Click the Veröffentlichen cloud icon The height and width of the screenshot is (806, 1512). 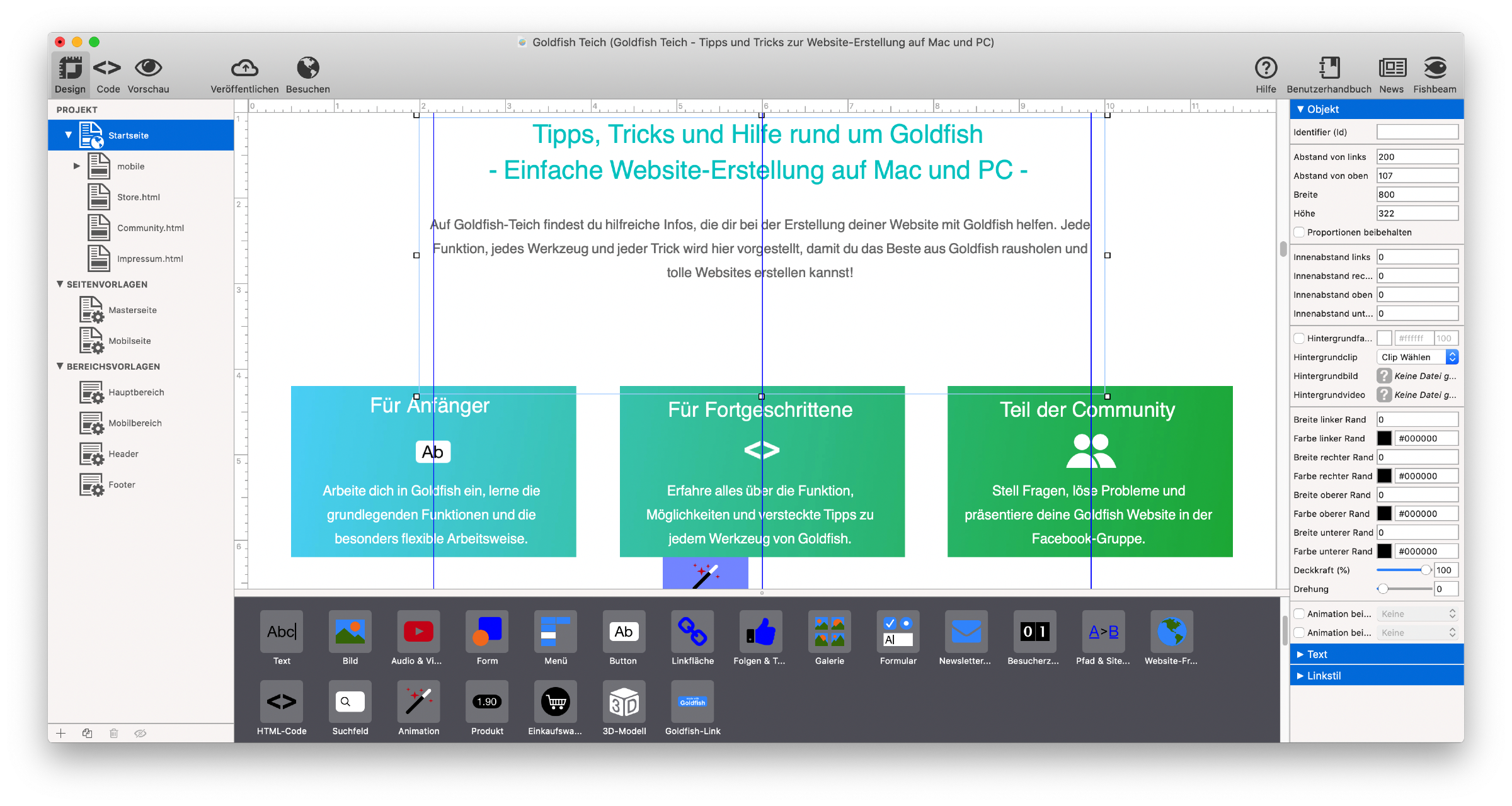point(244,67)
